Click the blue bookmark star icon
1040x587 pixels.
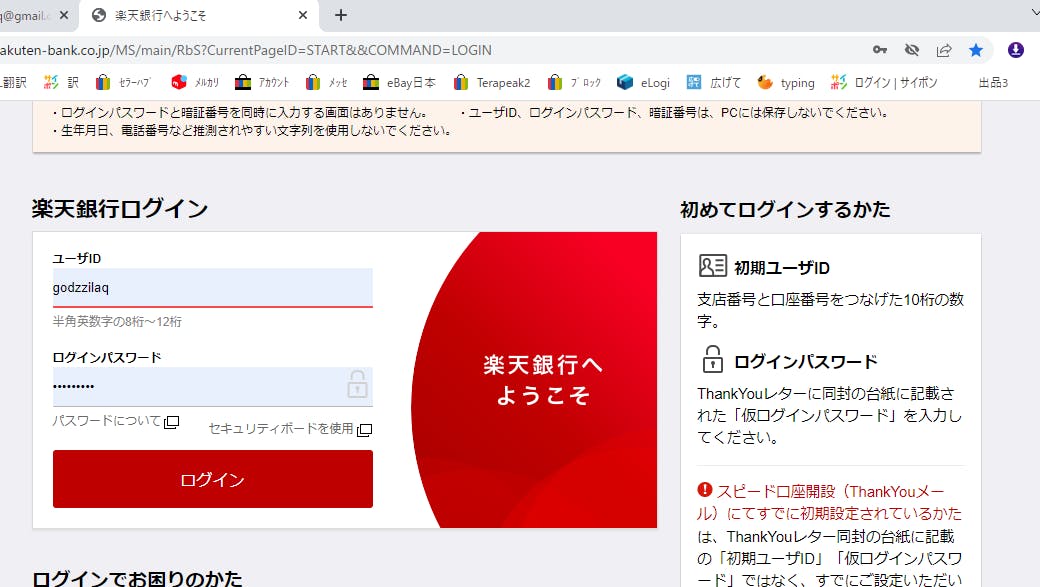[x=976, y=50]
